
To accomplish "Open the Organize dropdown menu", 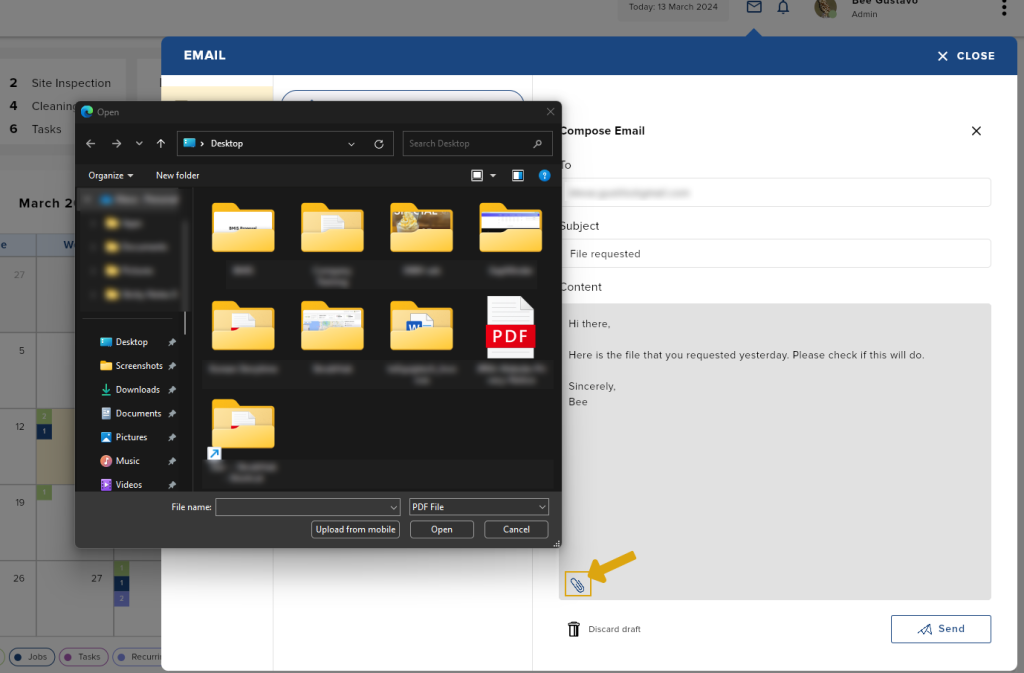I will coord(110,176).
